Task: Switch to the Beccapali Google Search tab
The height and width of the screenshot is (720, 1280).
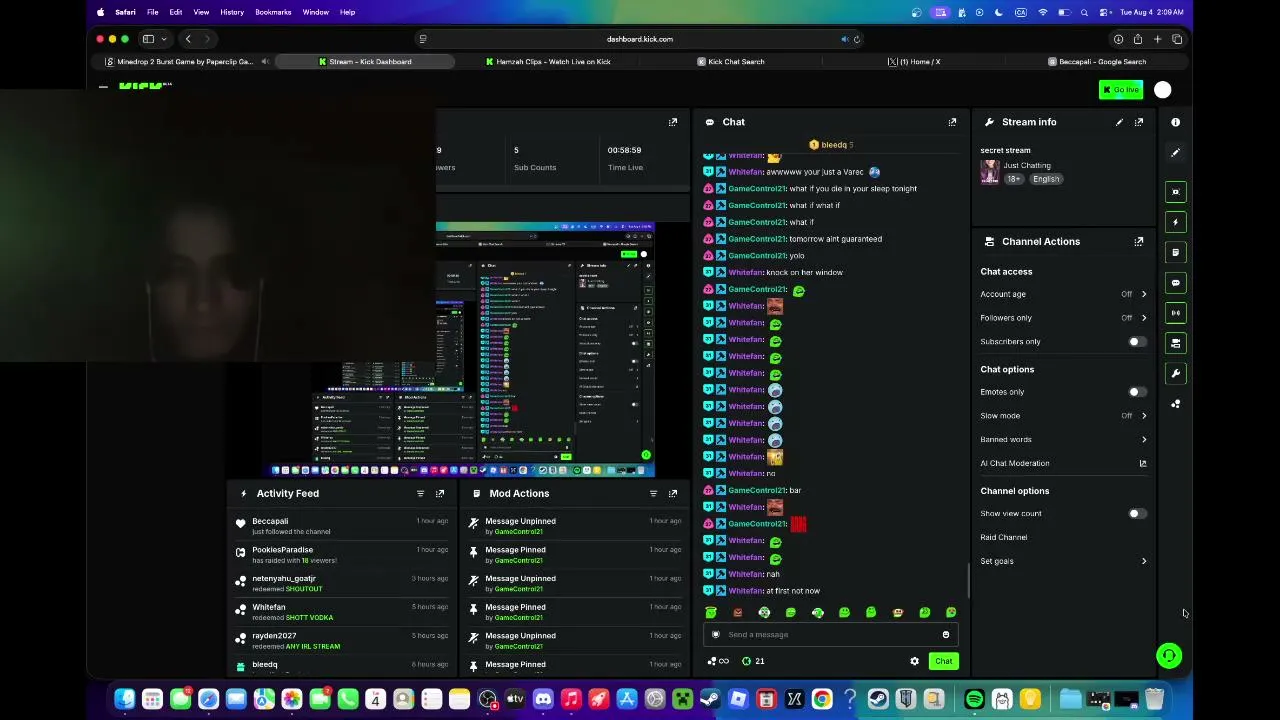Action: pyautogui.click(x=1097, y=62)
